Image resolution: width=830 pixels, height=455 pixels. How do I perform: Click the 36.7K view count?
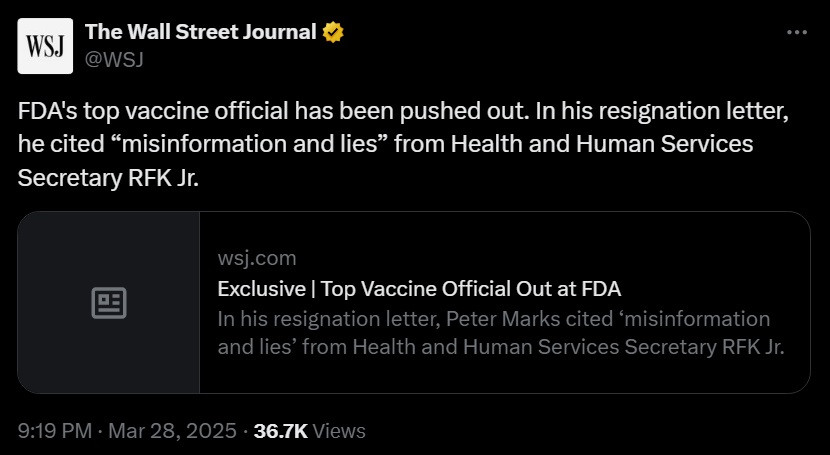click(x=280, y=431)
